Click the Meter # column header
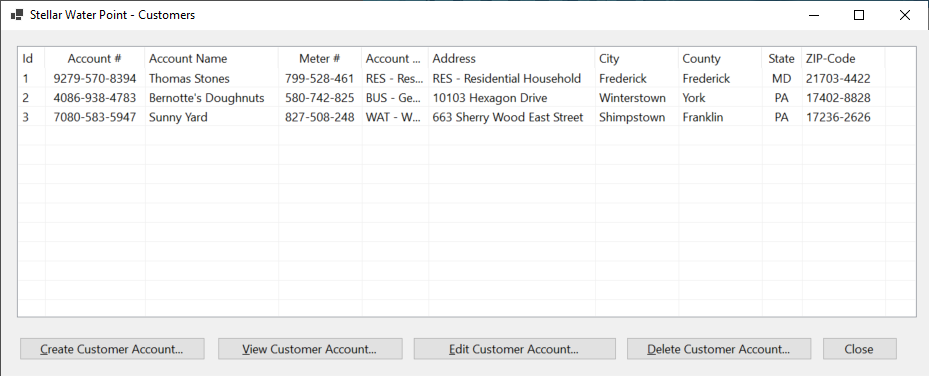The width and height of the screenshot is (929, 376). point(320,59)
